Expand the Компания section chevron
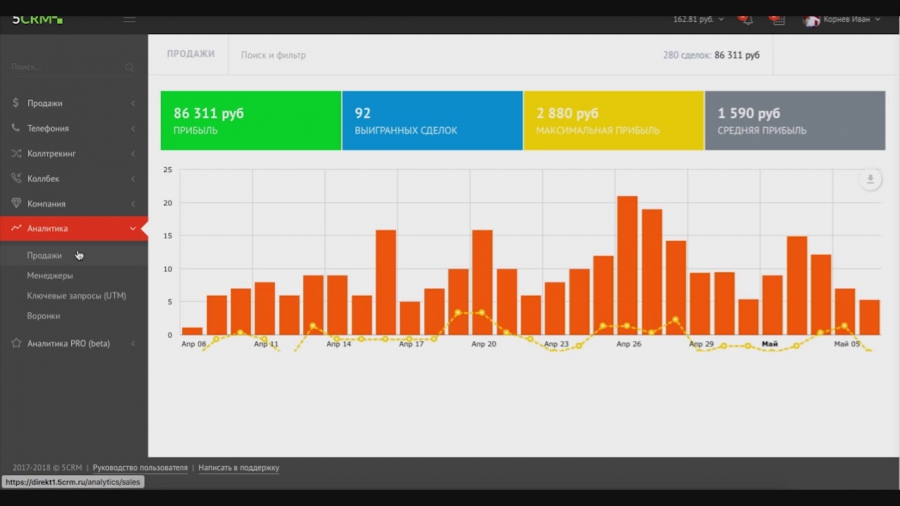 (x=133, y=204)
